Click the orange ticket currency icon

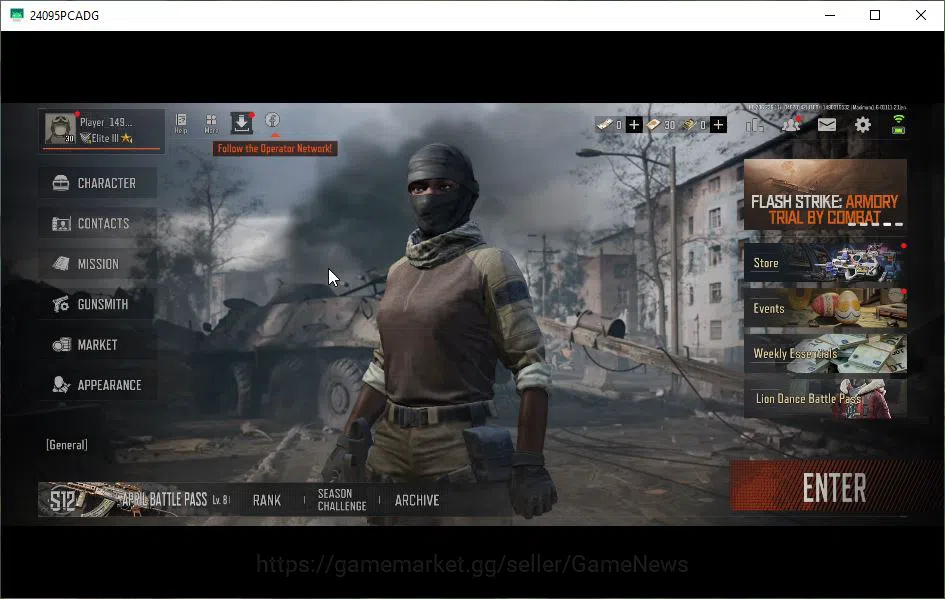[x=654, y=125]
